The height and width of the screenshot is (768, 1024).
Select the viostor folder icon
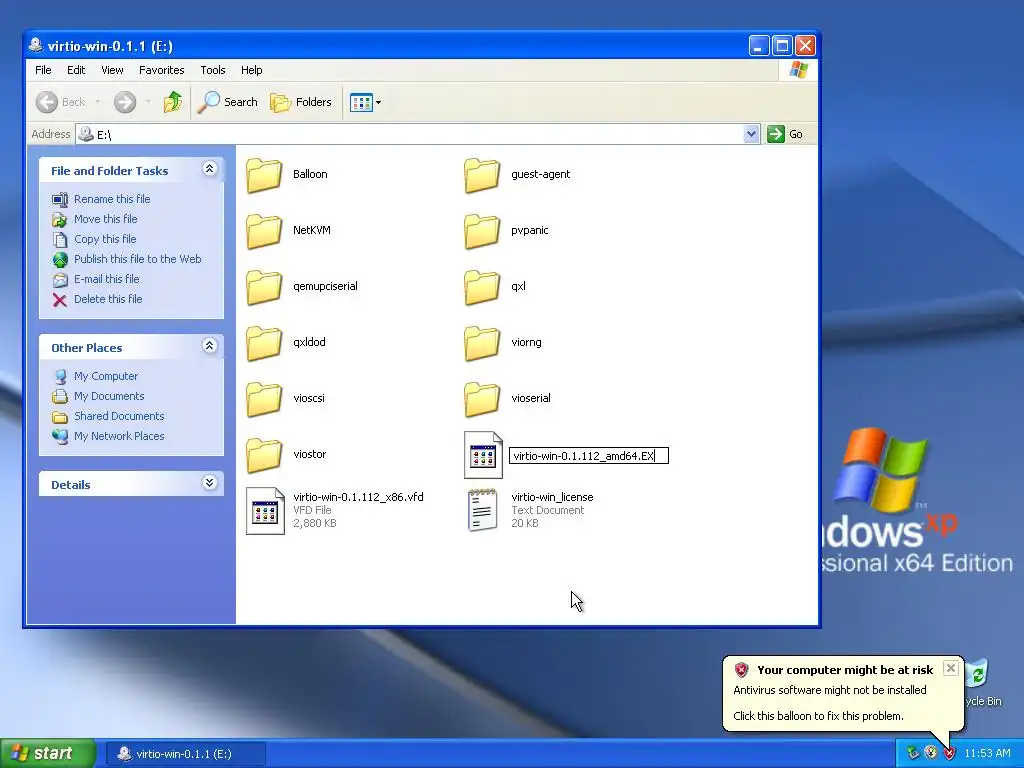(x=264, y=456)
